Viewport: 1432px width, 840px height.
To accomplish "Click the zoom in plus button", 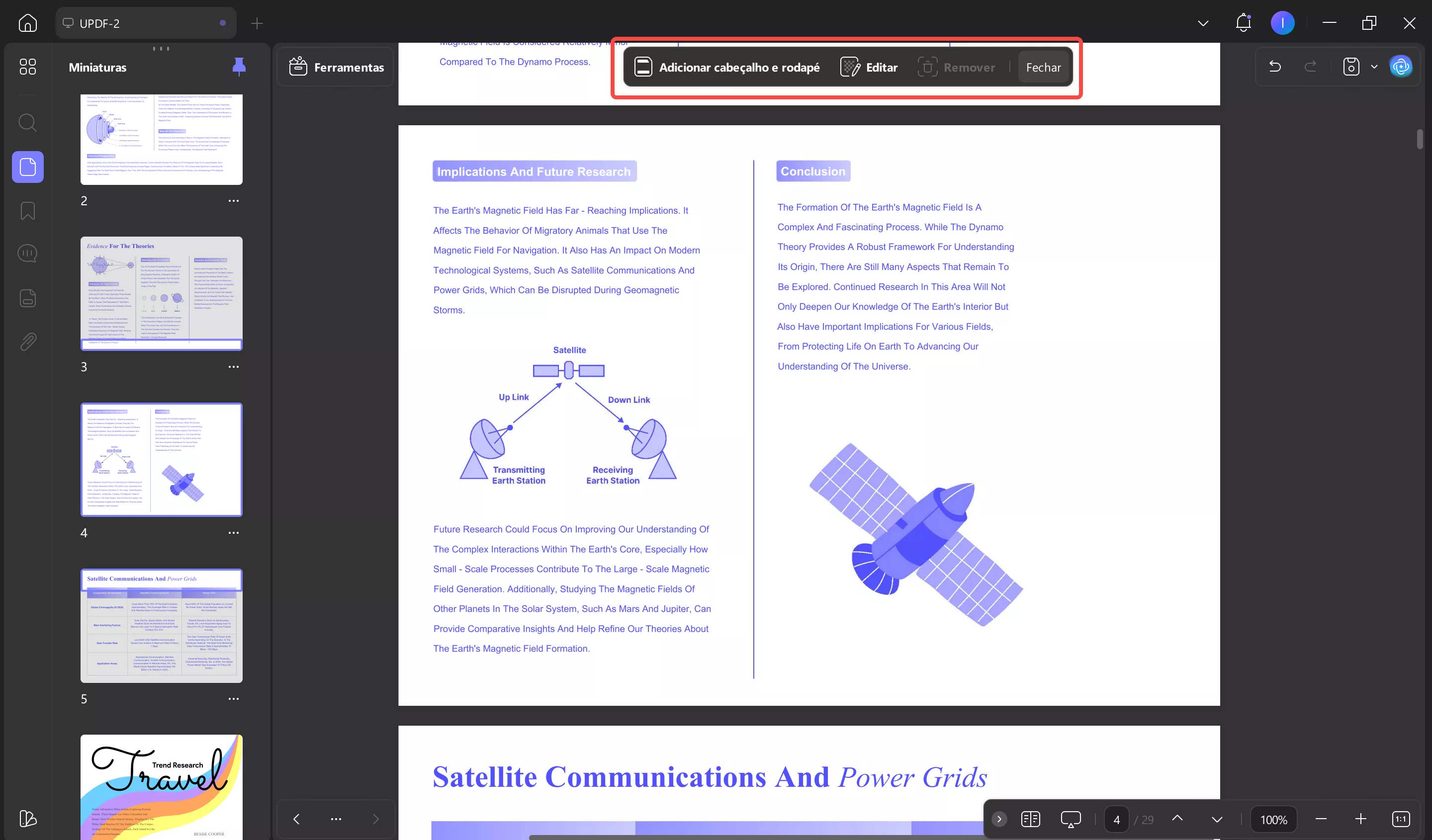I will click(1360, 819).
